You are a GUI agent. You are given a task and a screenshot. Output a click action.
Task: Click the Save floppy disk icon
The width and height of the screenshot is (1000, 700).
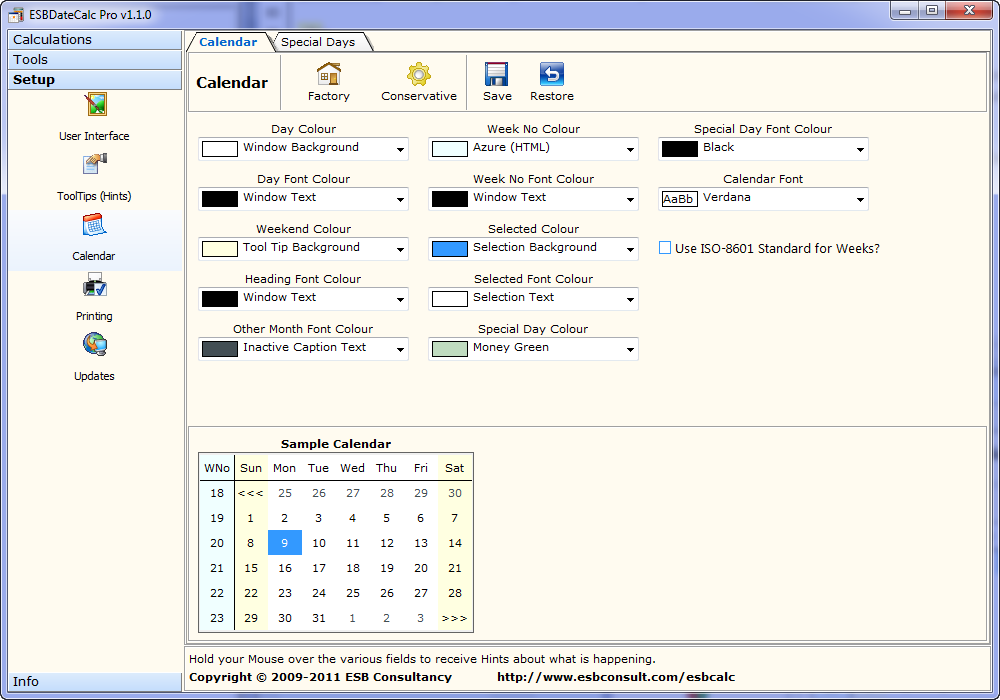point(496,74)
